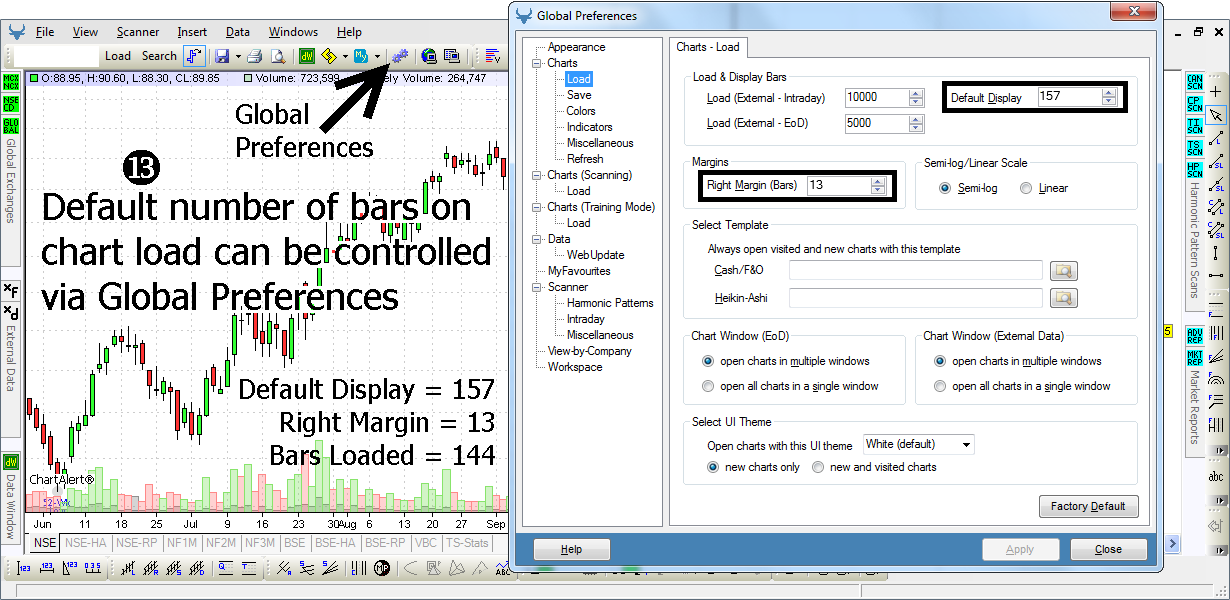Open print preview with the magnifier page icon
This screenshot has height=600, width=1230.
(278, 56)
